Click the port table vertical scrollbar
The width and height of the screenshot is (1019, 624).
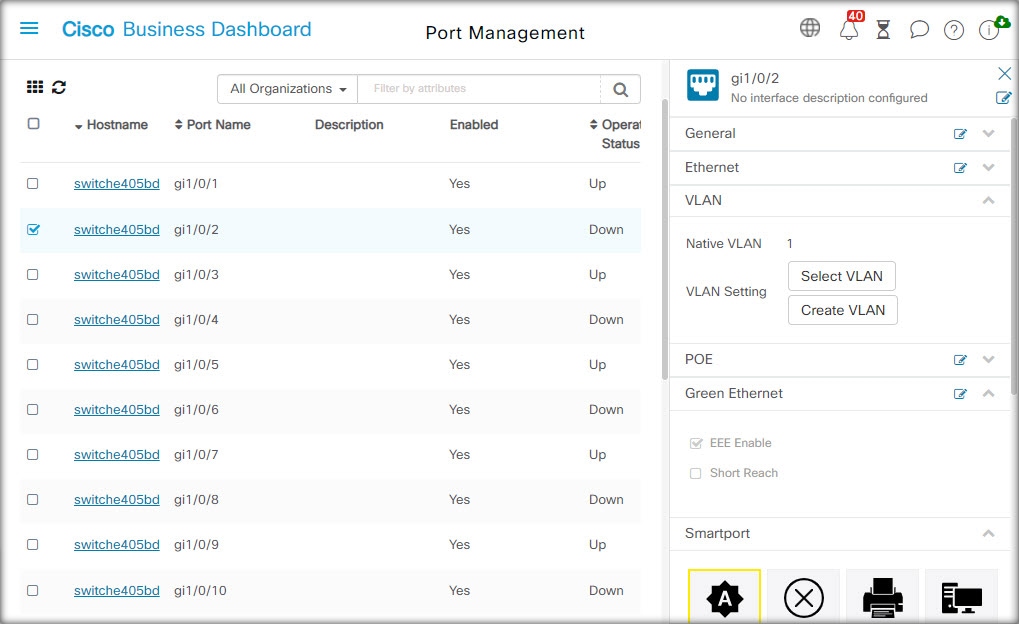pos(665,239)
